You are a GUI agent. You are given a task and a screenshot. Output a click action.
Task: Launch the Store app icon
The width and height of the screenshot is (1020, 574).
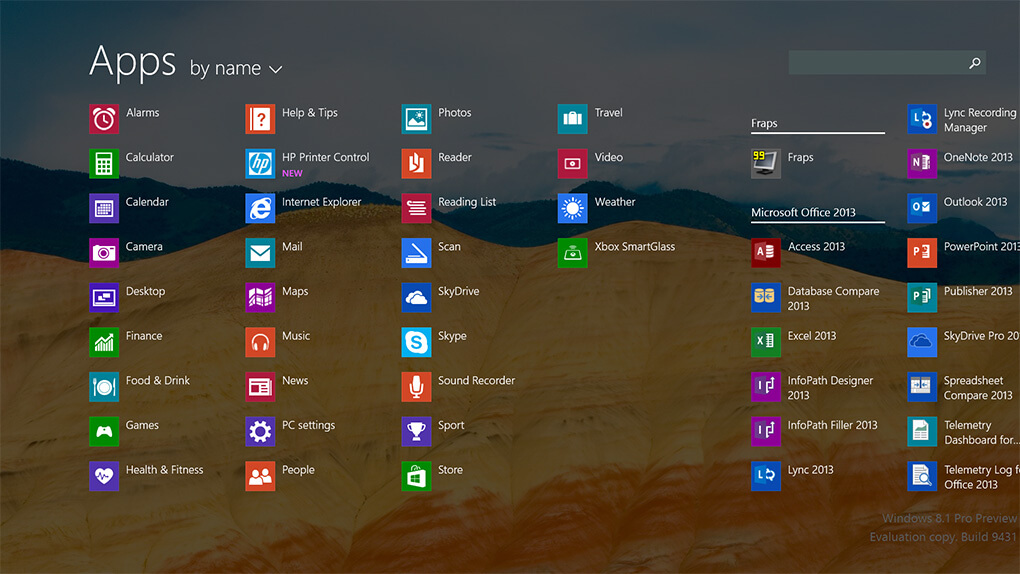[416, 476]
